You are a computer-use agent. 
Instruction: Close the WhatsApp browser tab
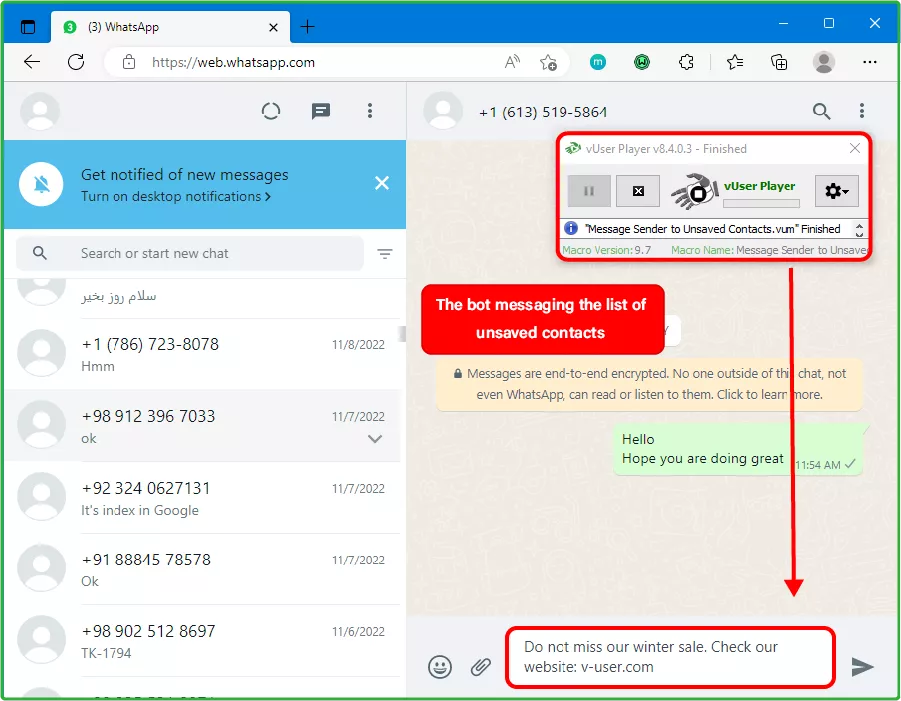click(x=274, y=27)
